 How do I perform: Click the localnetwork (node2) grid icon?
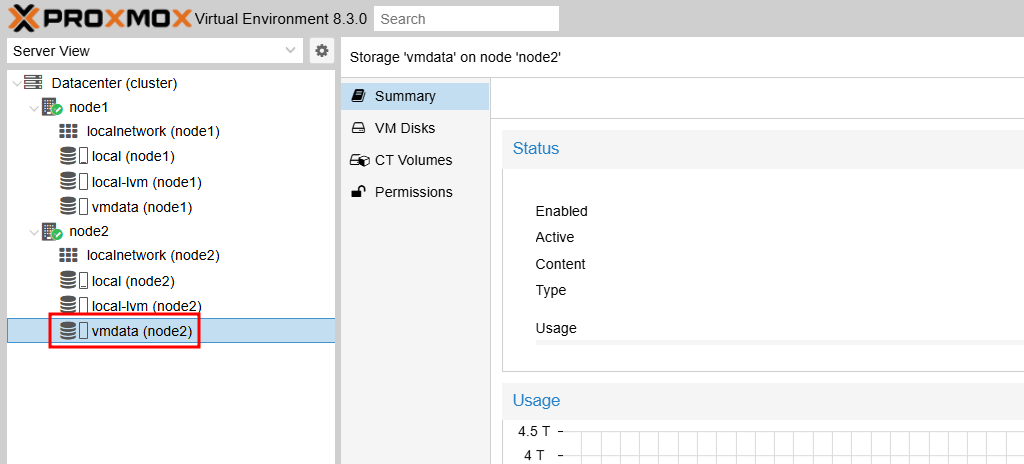(68, 256)
